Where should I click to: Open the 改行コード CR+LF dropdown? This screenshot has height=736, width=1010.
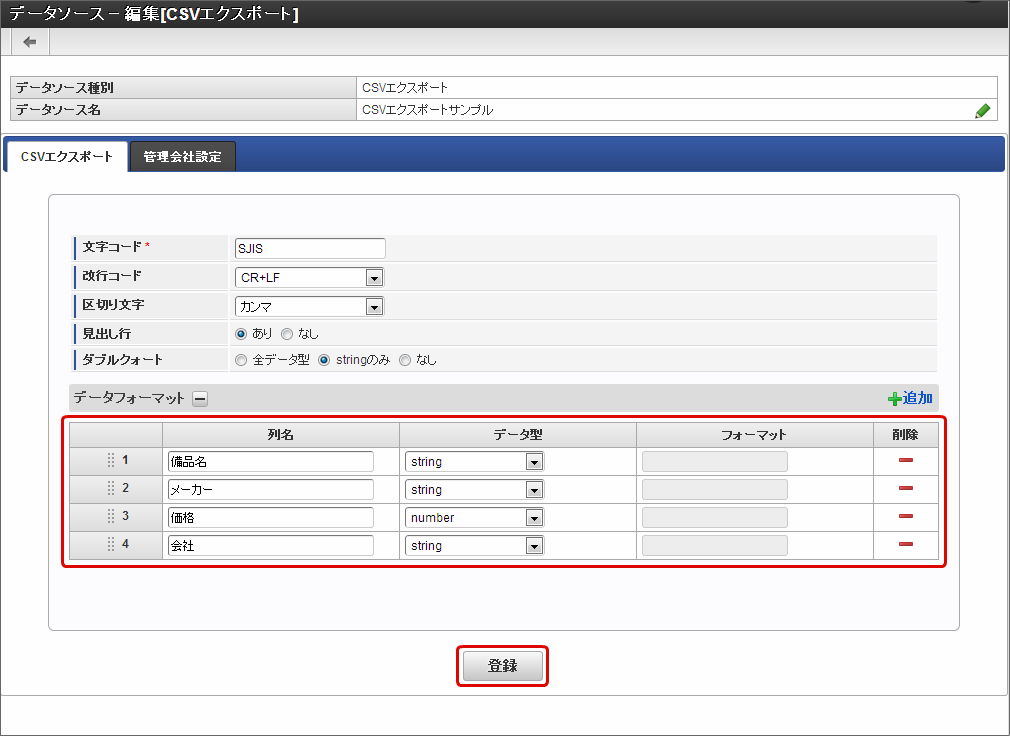click(x=310, y=278)
